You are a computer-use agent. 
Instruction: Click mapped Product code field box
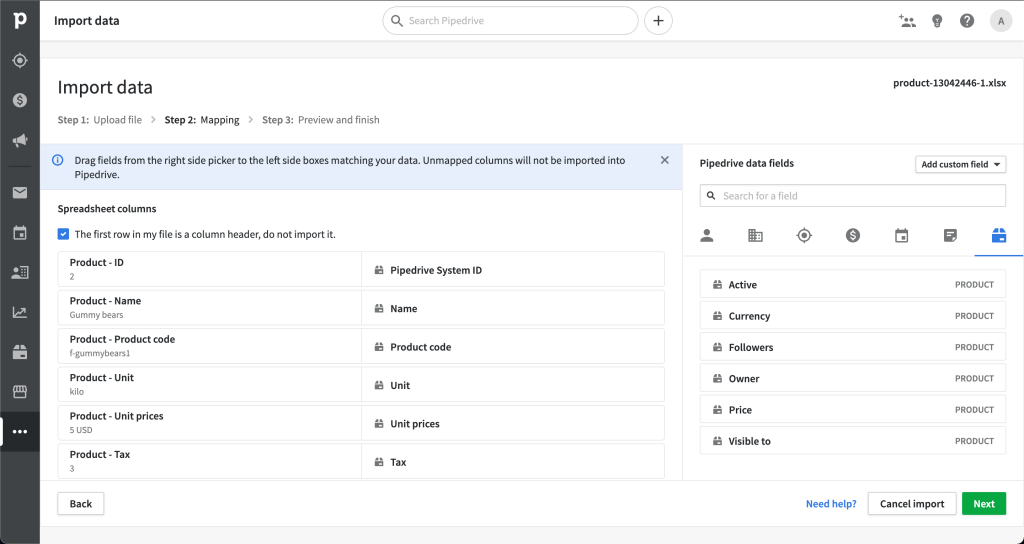(513, 347)
